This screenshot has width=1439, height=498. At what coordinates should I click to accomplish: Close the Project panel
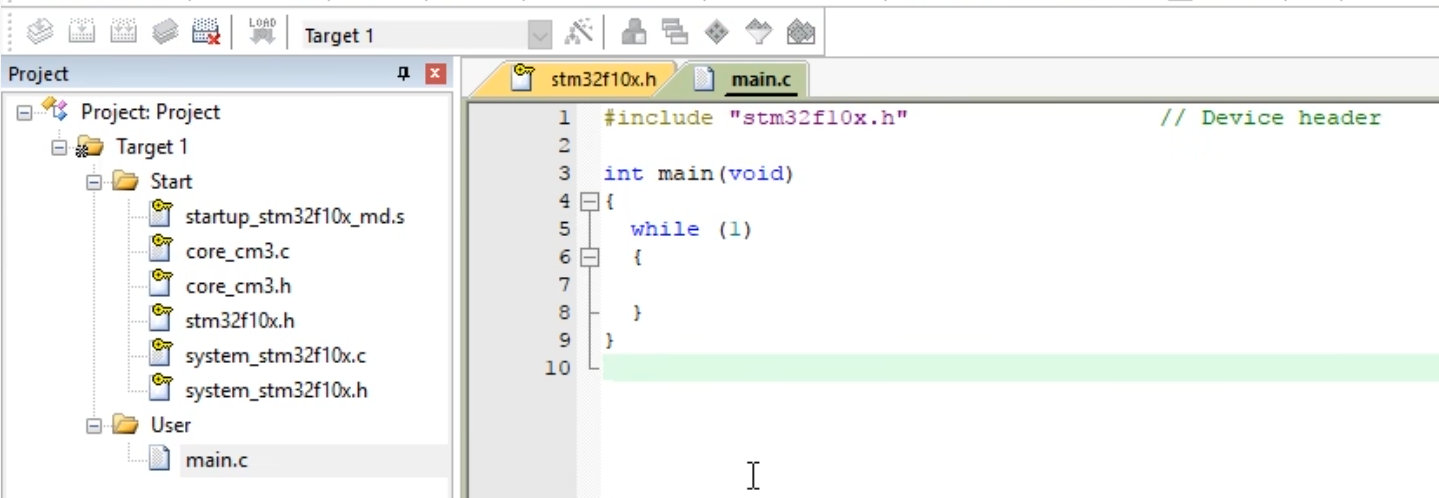435,74
